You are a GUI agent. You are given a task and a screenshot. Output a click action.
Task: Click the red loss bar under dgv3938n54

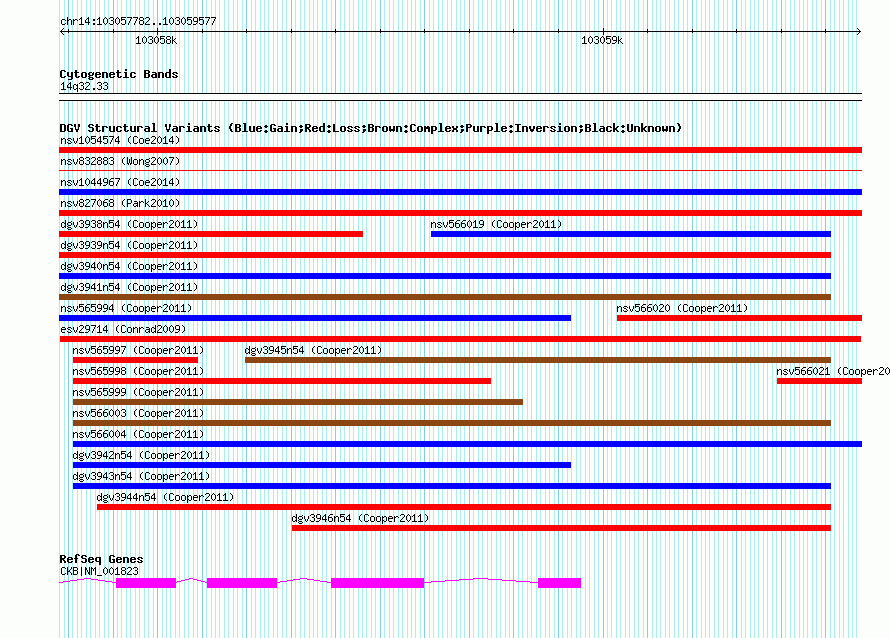(211, 234)
